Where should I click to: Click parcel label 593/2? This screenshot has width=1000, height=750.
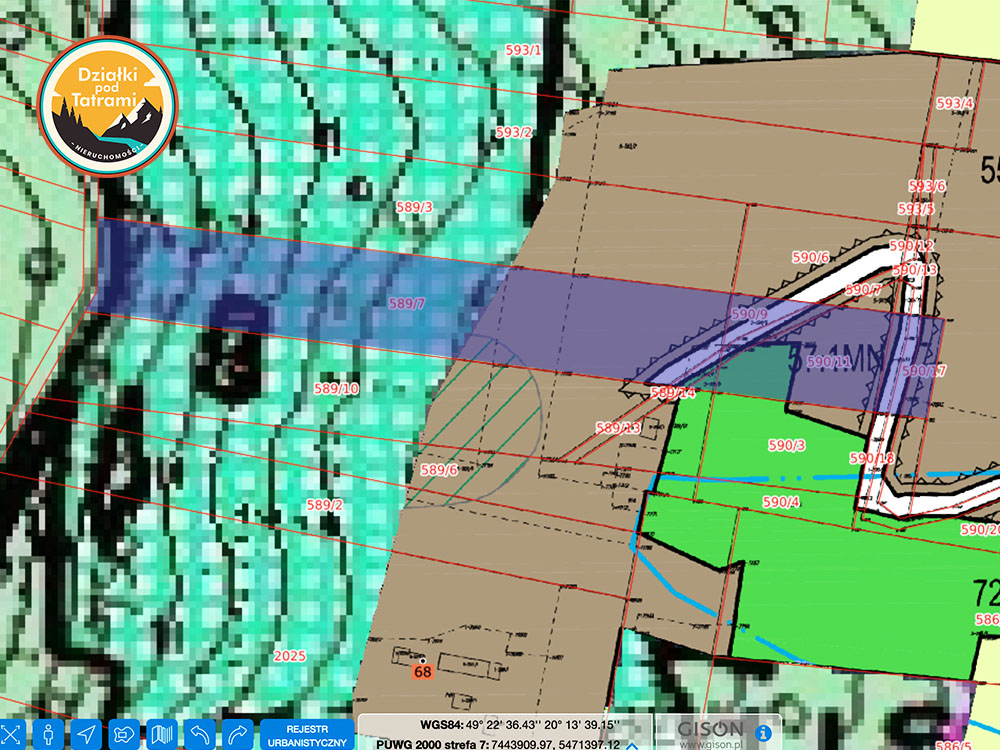coord(514,132)
